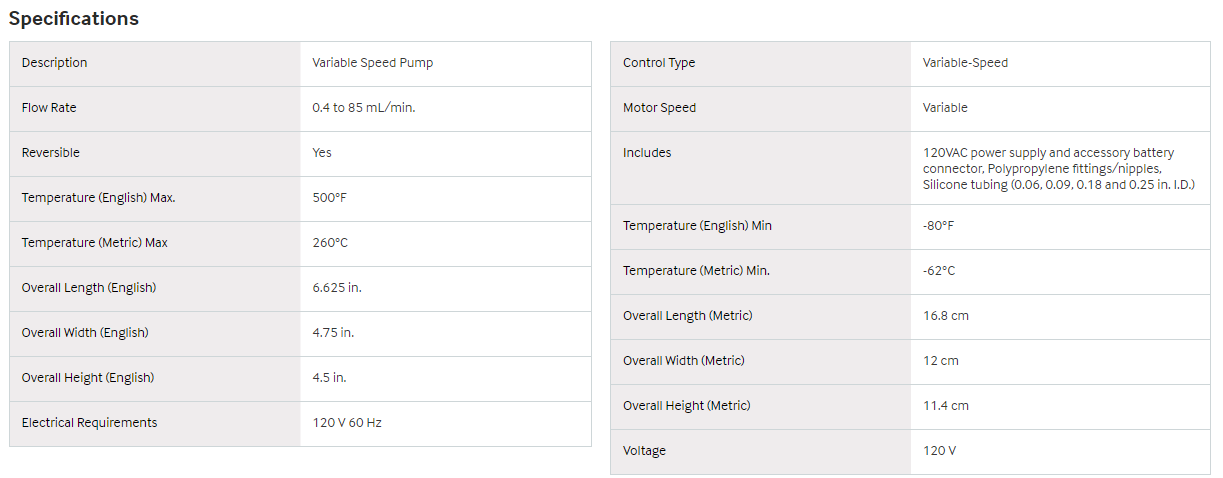Select the Reversible row label

51,153
